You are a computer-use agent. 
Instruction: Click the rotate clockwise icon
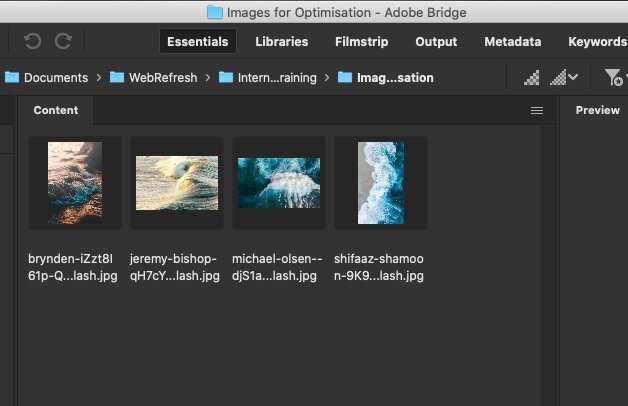(x=63, y=41)
